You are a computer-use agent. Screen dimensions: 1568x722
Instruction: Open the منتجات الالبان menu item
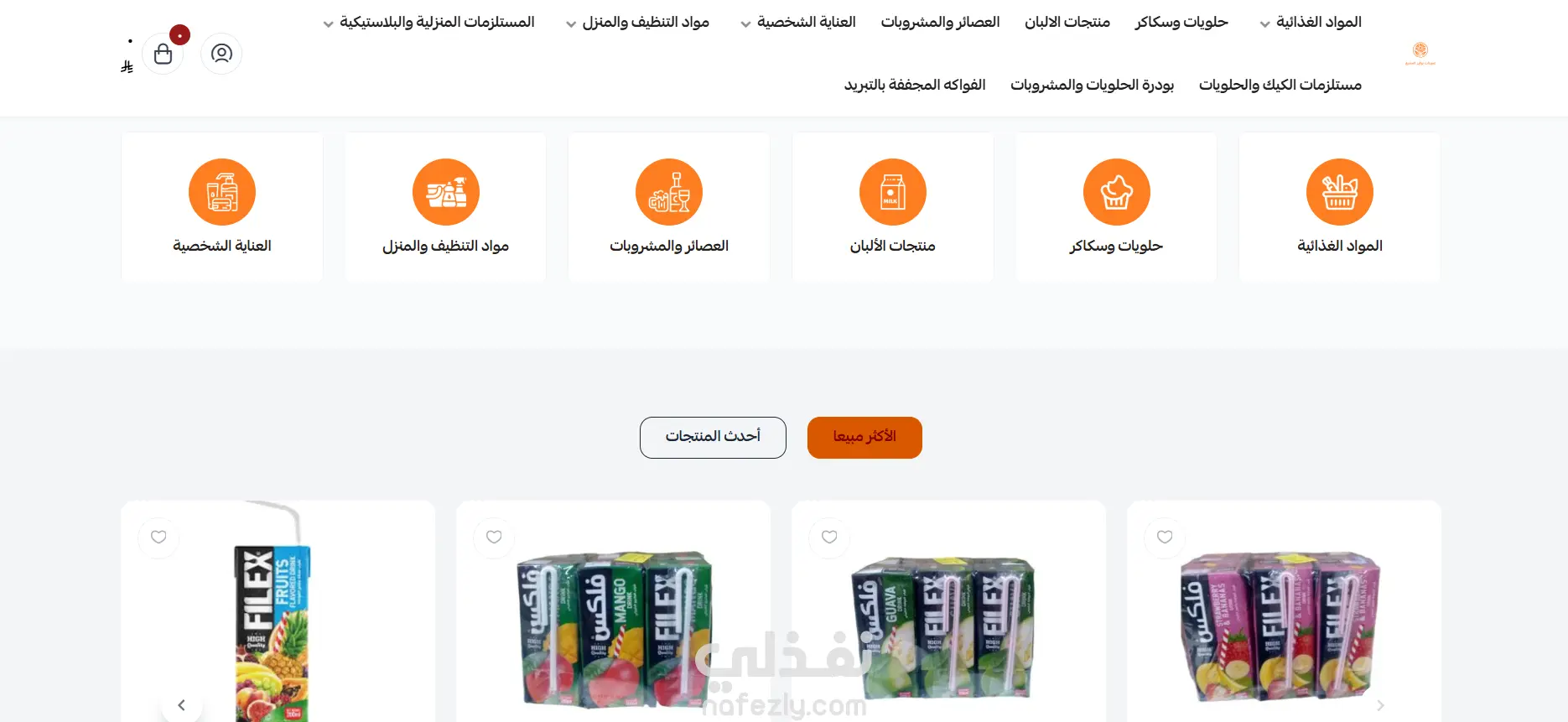[1067, 22]
